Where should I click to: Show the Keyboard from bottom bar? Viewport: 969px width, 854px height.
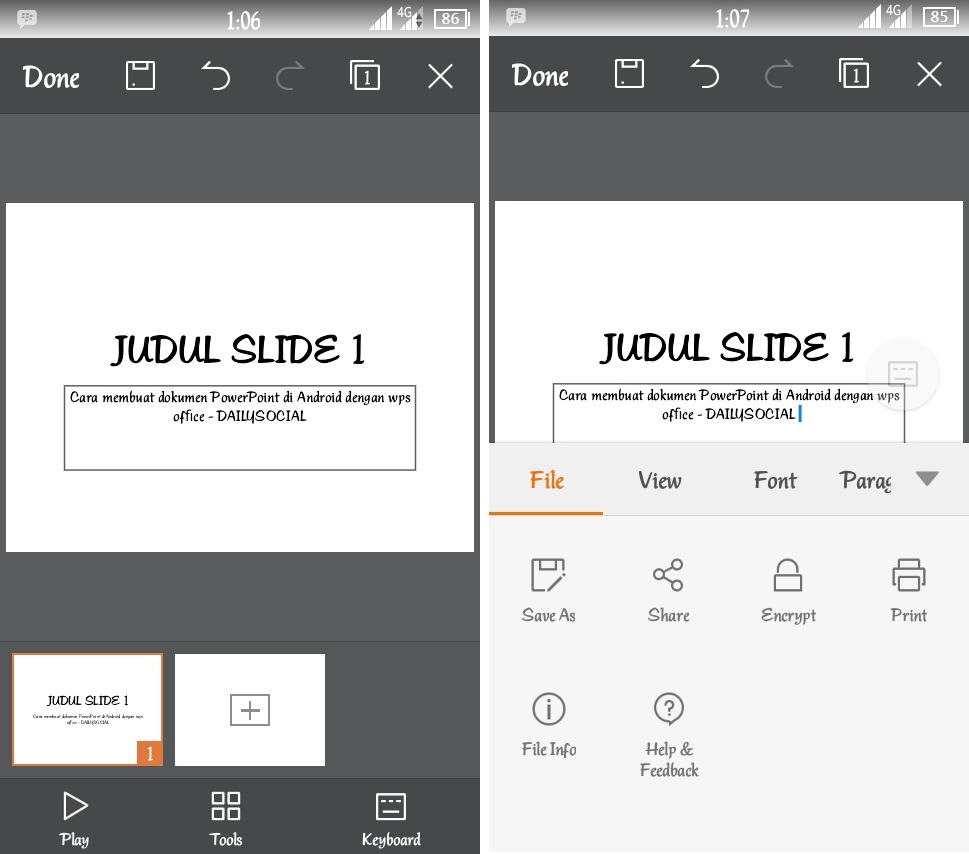point(391,819)
